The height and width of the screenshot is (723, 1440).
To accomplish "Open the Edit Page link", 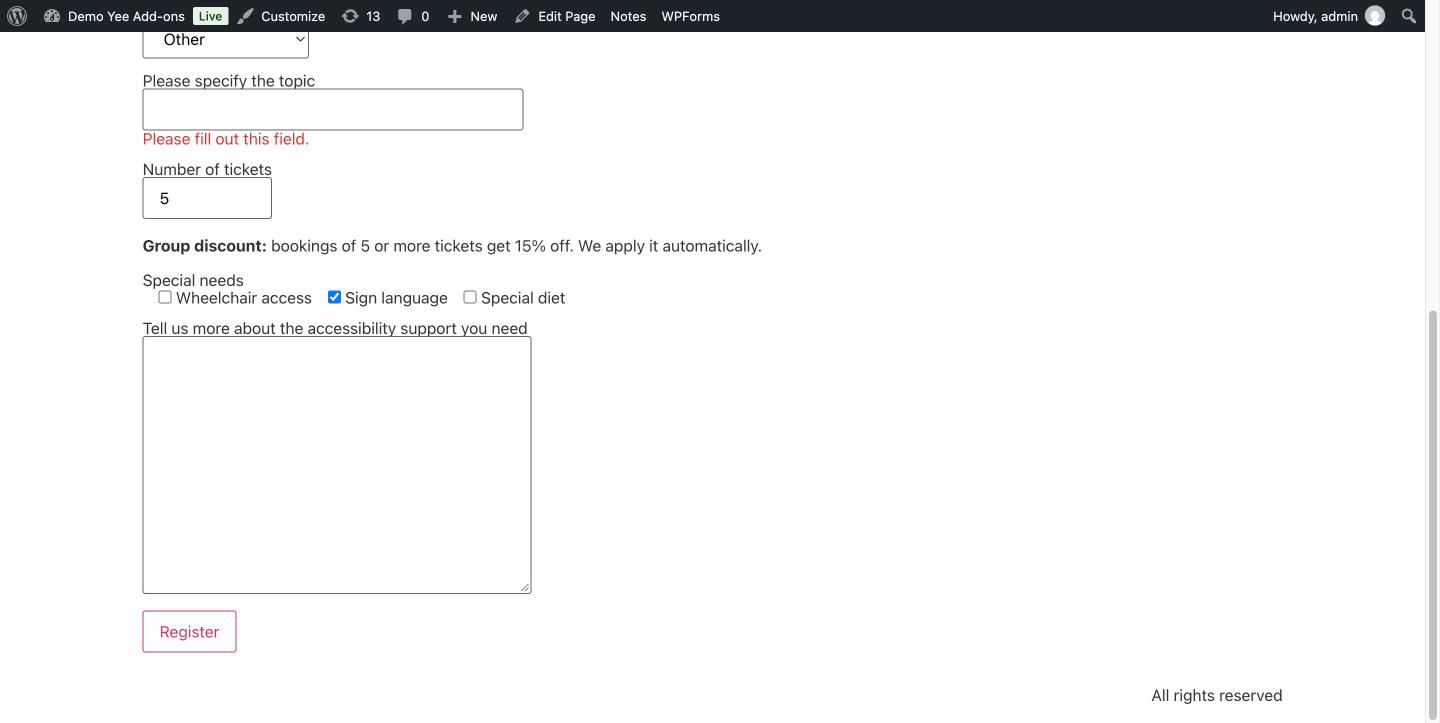I will click(x=566, y=16).
